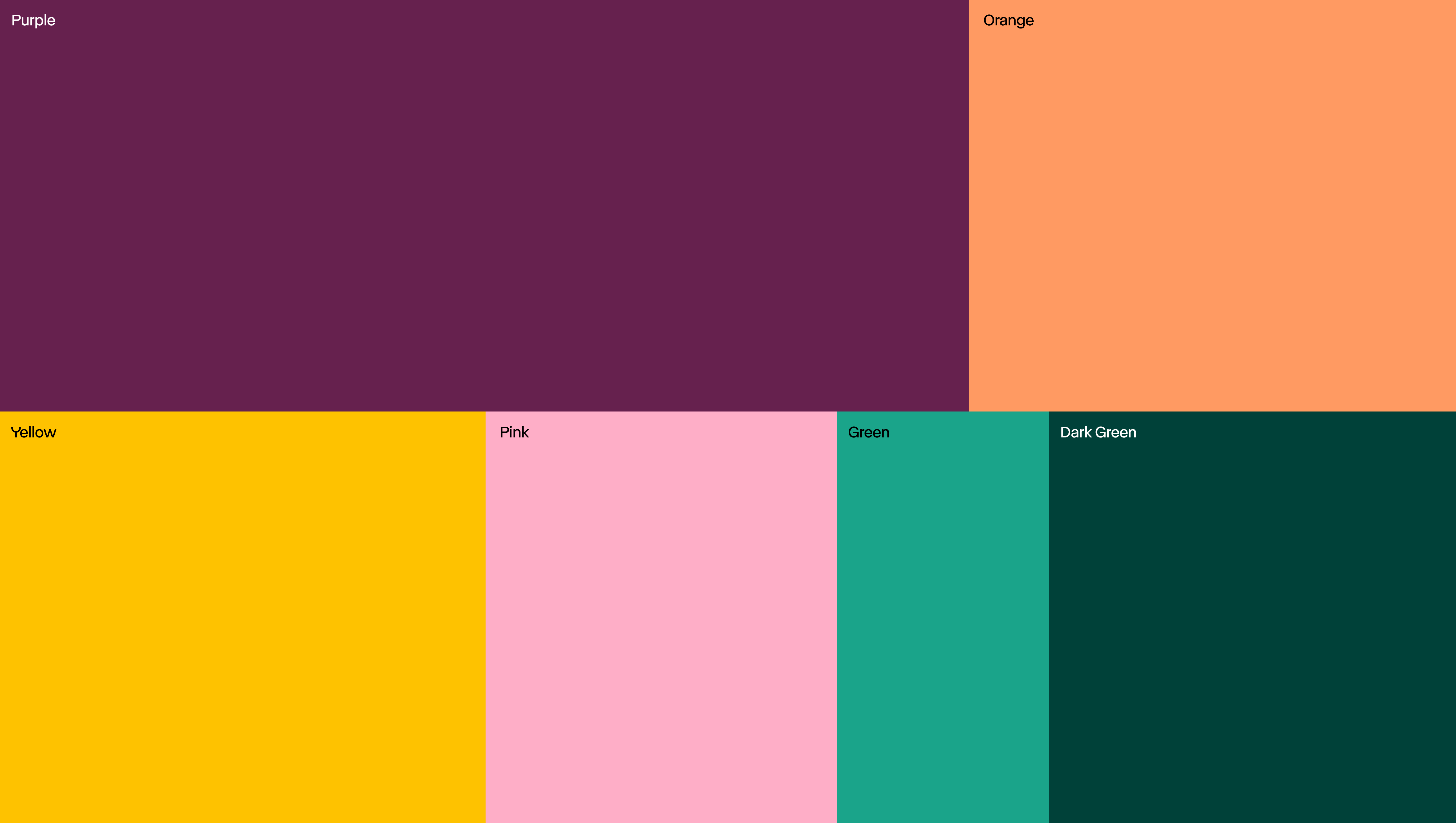Click the "Yellow" text label
Screen dimensions: 1456x823
(x=34, y=432)
